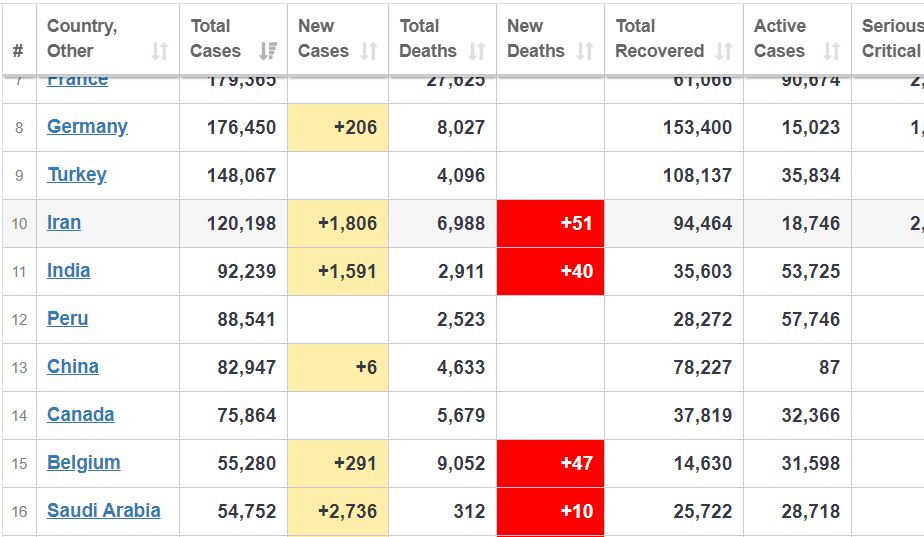924x537 pixels.
Task: Sort table by New Cases arrows
Action: 369,51
